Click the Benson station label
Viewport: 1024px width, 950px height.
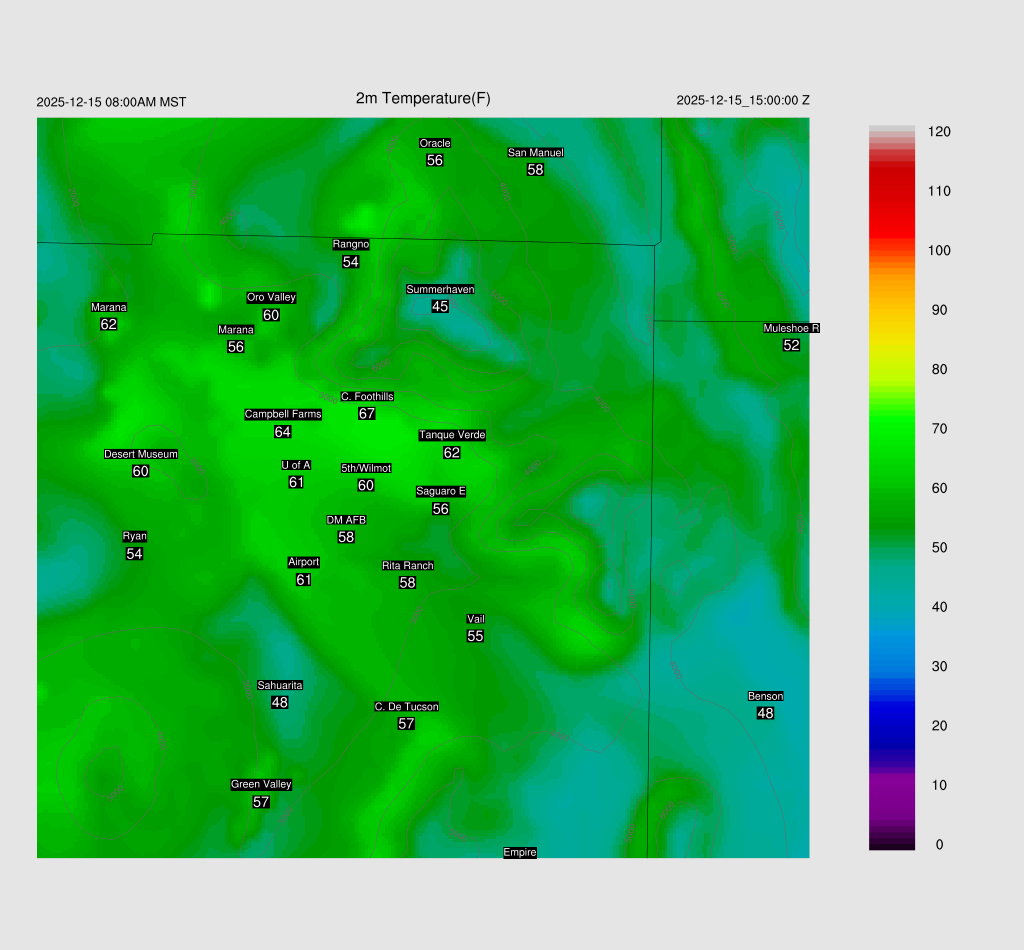tap(765, 696)
